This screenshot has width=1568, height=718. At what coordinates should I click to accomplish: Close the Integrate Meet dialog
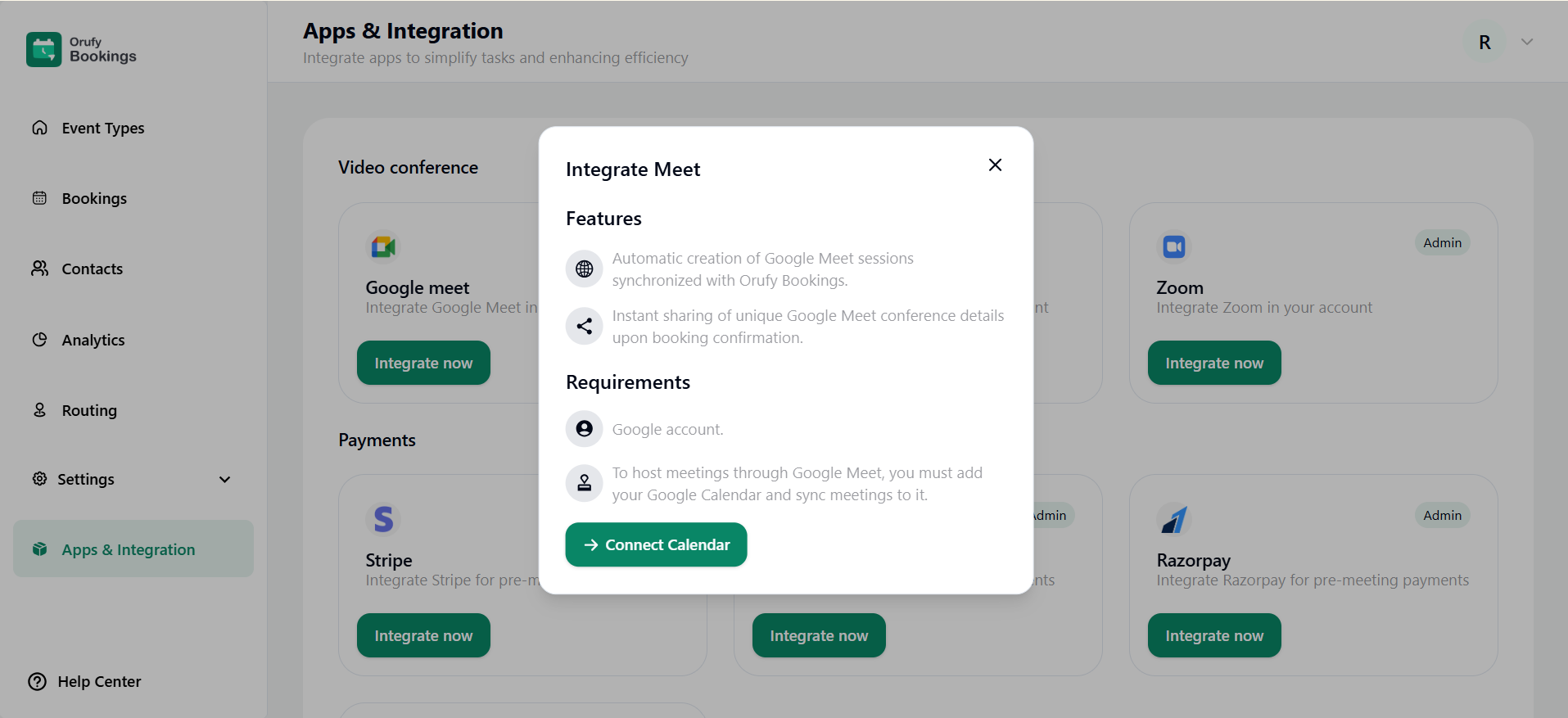(x=995, y=165)
